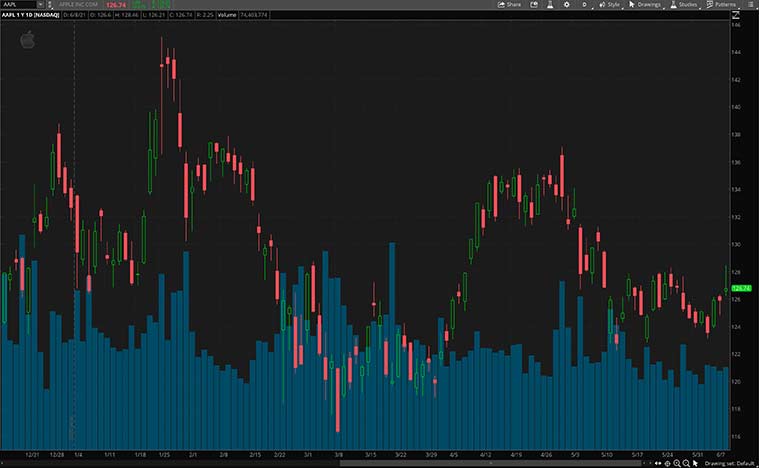The image size is (759, 468).
Task: Click the AAPL 1 Y 1D [NASDAQ] label
Action: pos(30,15)
